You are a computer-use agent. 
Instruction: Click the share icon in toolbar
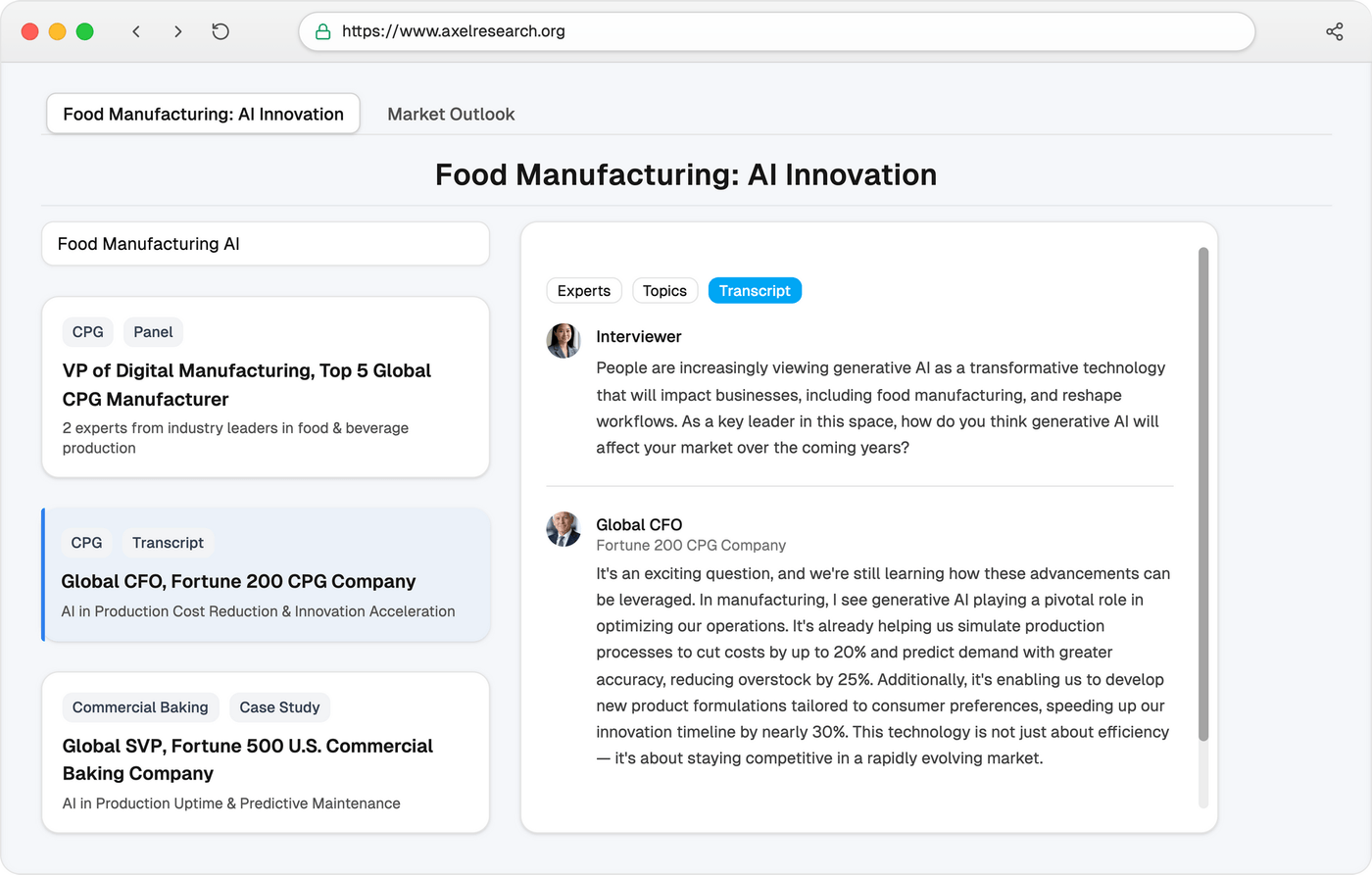(x=1334, y=31)
